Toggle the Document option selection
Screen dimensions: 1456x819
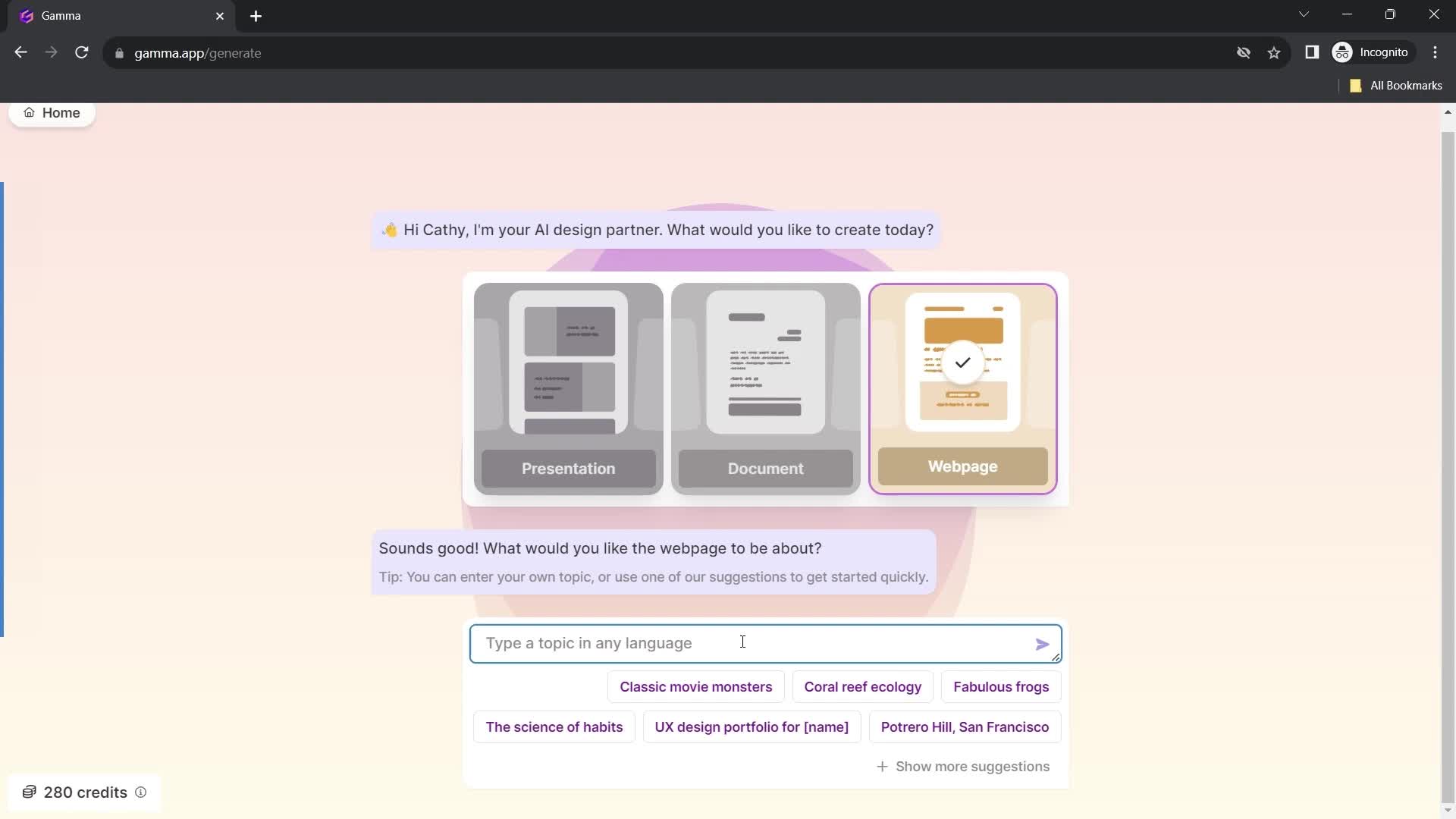[x=765, y=388]
